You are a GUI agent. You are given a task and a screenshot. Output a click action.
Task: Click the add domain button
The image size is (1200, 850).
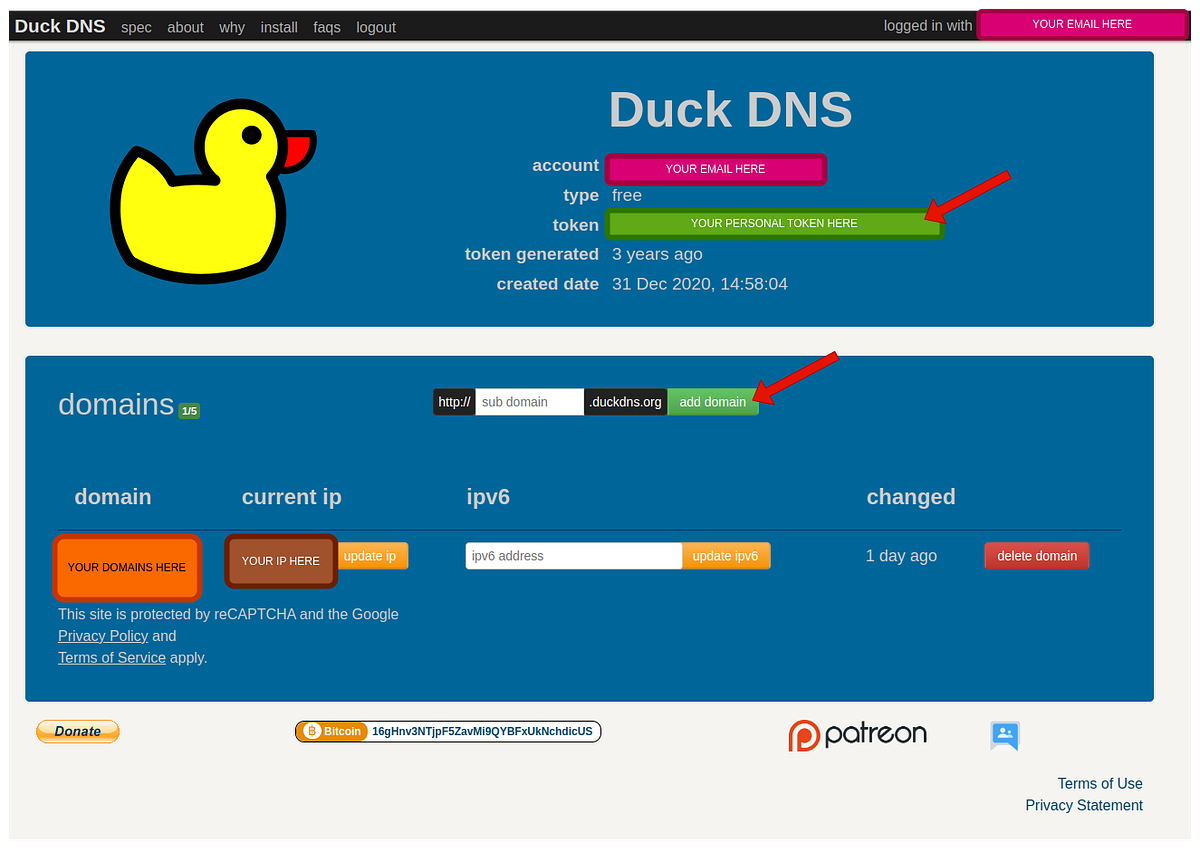click(713, 401)
